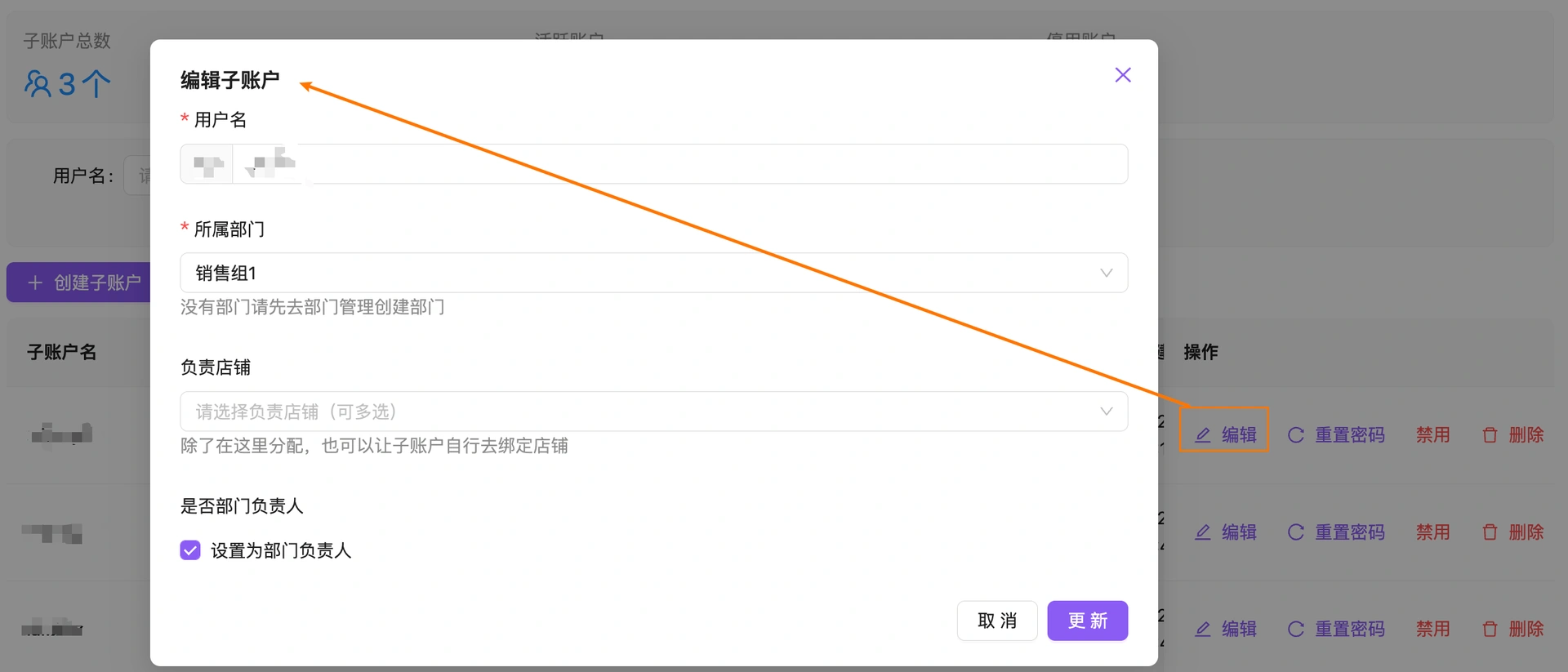The width and height of the screenshot is (1568, 672).
Task: Expand the 所属部门 dropdown chevron arrow
Action: tap(1106, 273)
